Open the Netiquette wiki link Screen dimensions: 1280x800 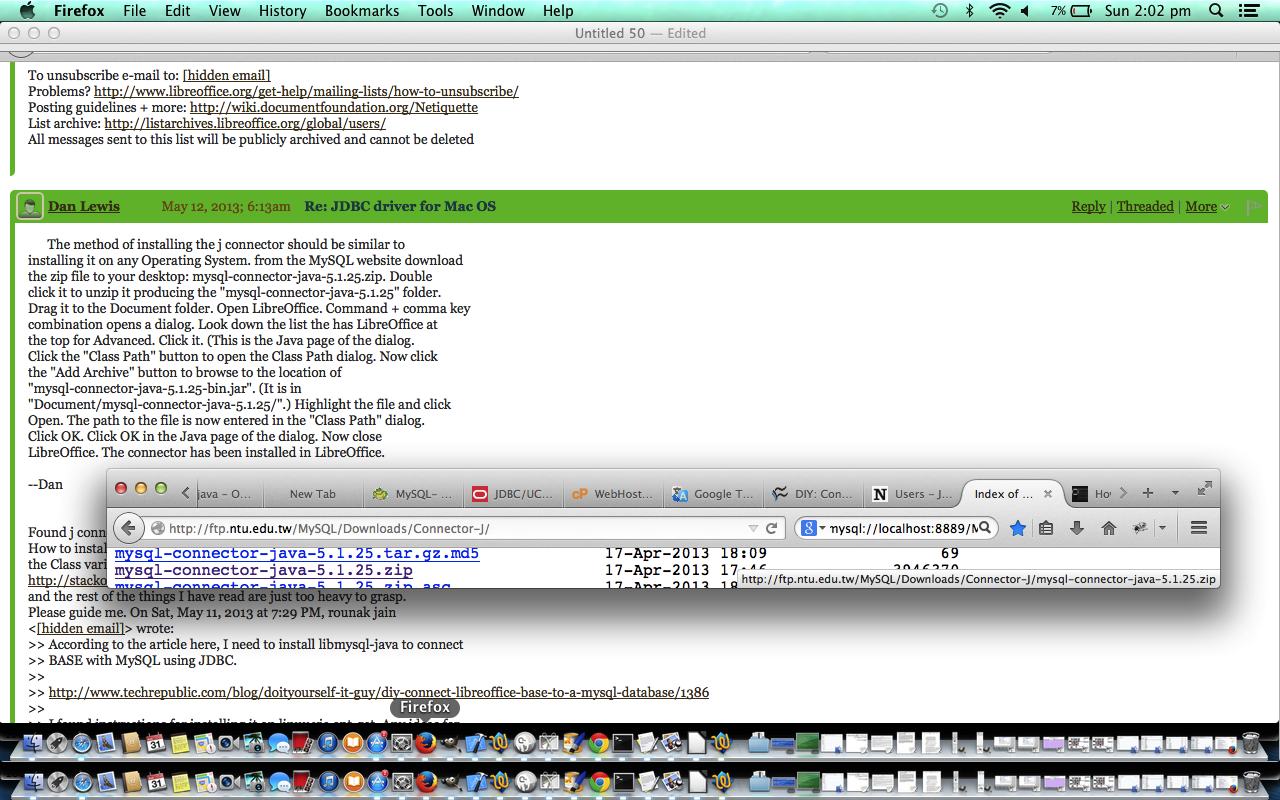pyautogui.click(x=334, y=107)
